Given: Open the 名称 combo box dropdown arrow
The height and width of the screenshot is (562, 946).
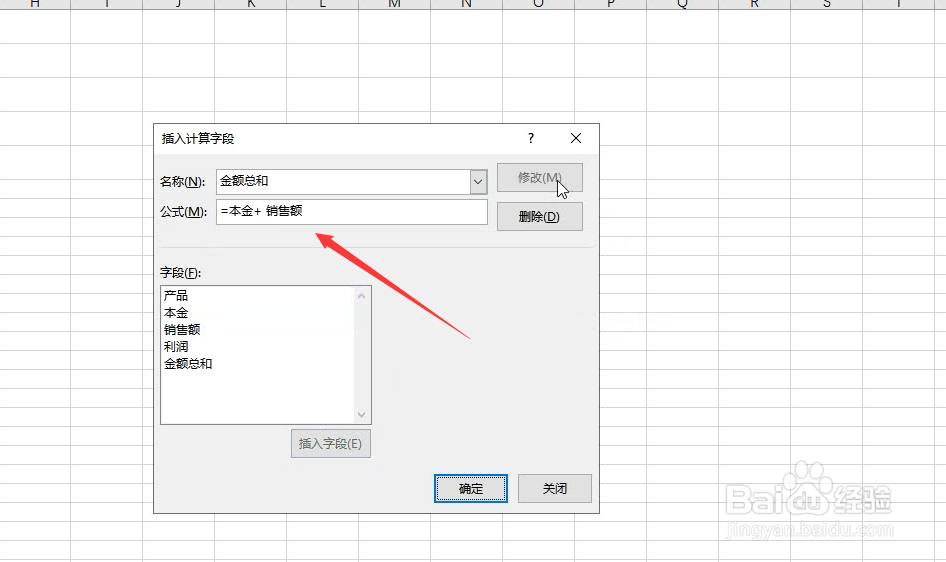Looking at the screenshot, I should 478,182.
